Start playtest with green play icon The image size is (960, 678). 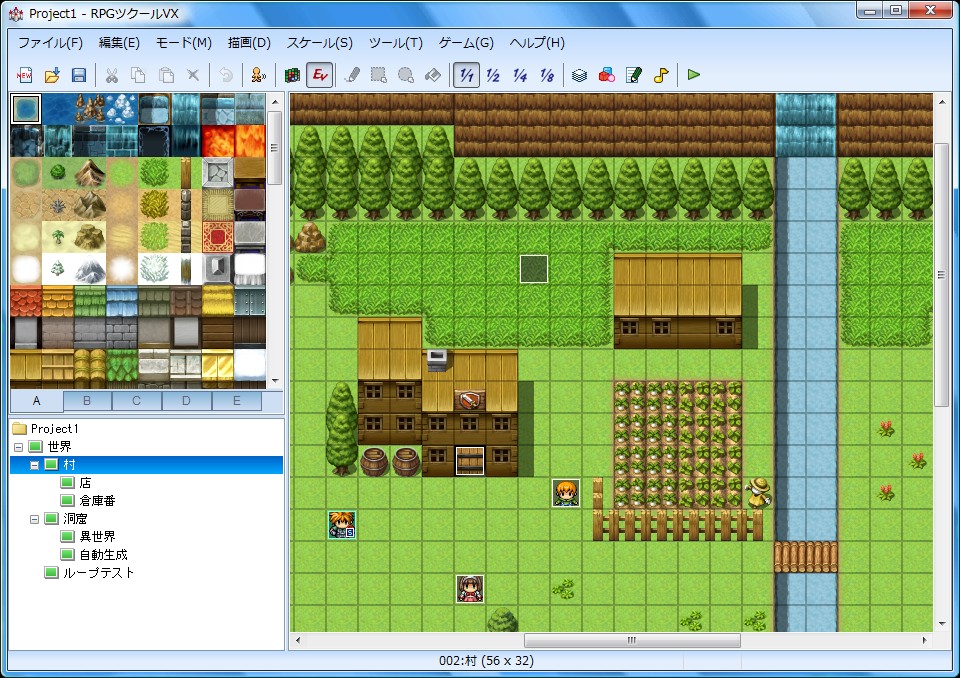click(694, 75)
